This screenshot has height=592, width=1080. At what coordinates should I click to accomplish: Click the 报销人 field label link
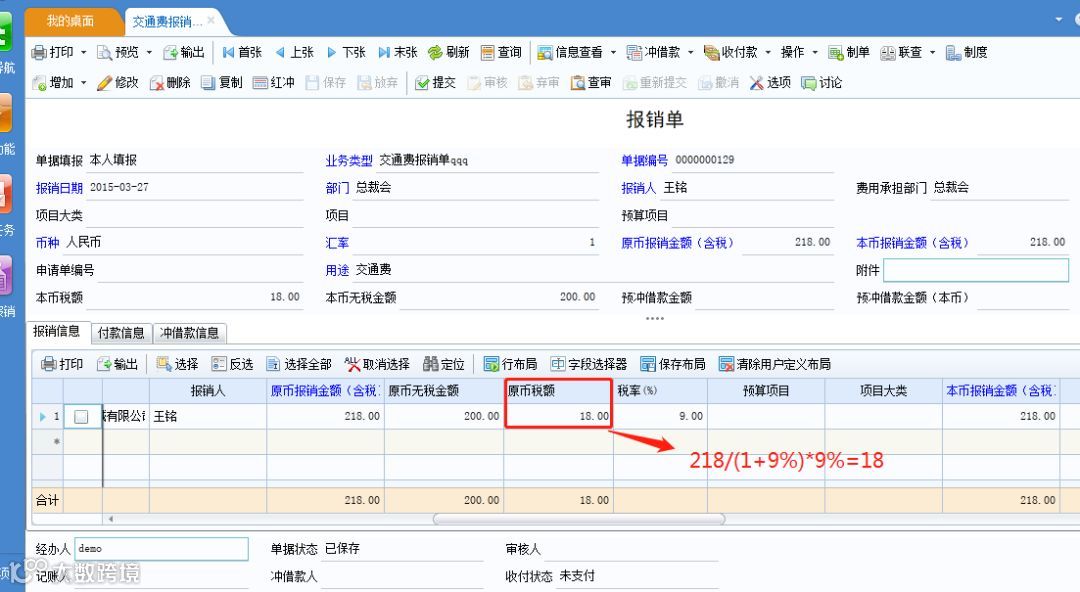tap(638, 188)
